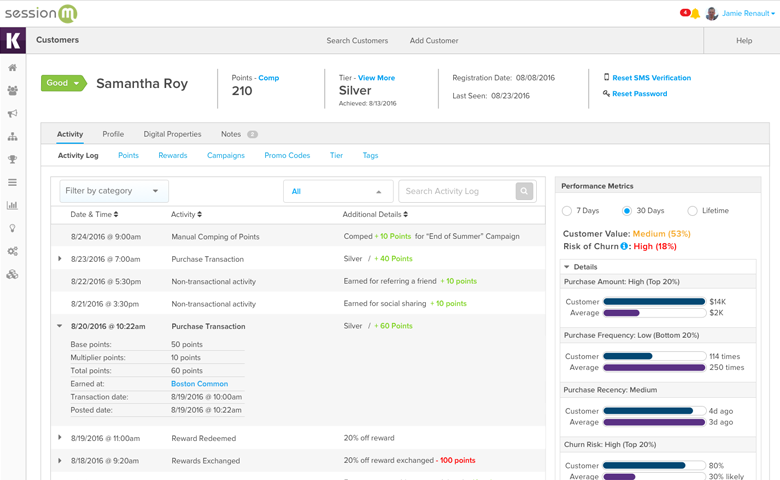
Task: Click the notification bell icon
Action: click(695, 14)
